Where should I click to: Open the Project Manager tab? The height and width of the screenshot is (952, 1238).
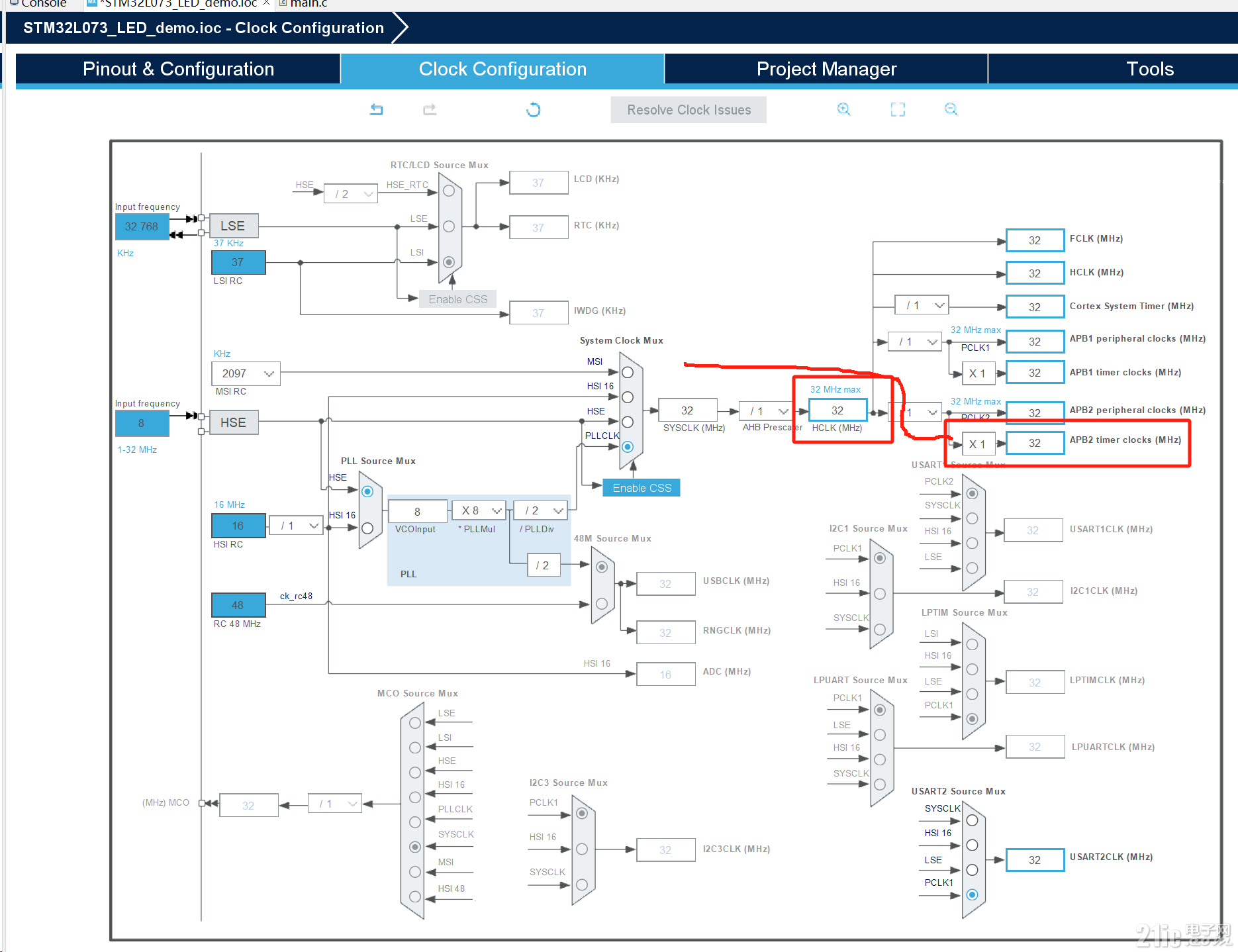point(826,69)
